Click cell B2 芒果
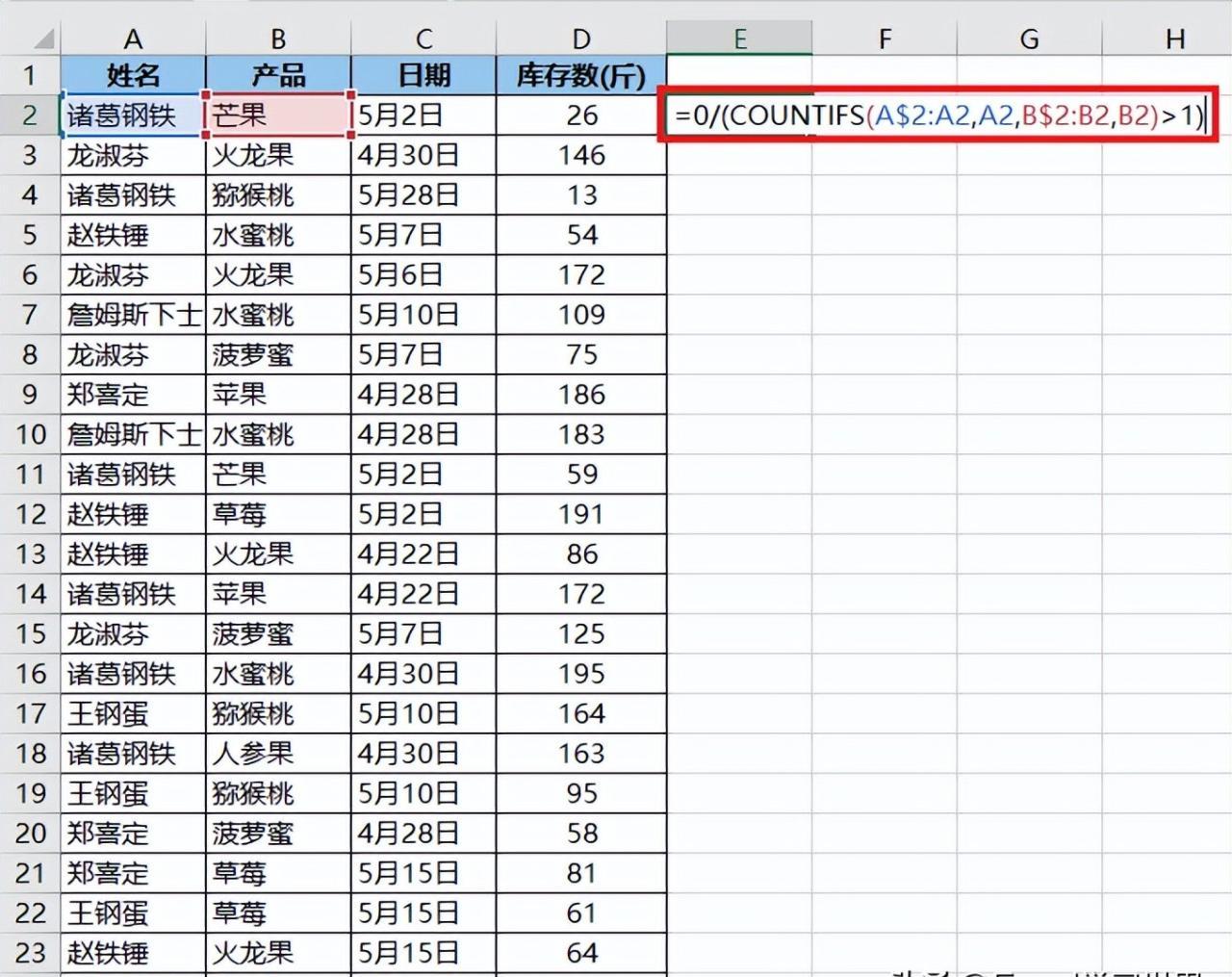This screenshot has width=1232, height=977. (278, 116)
